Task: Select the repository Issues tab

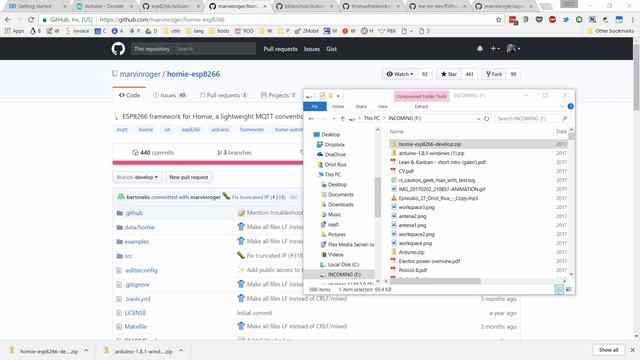Action: point(169,95)
